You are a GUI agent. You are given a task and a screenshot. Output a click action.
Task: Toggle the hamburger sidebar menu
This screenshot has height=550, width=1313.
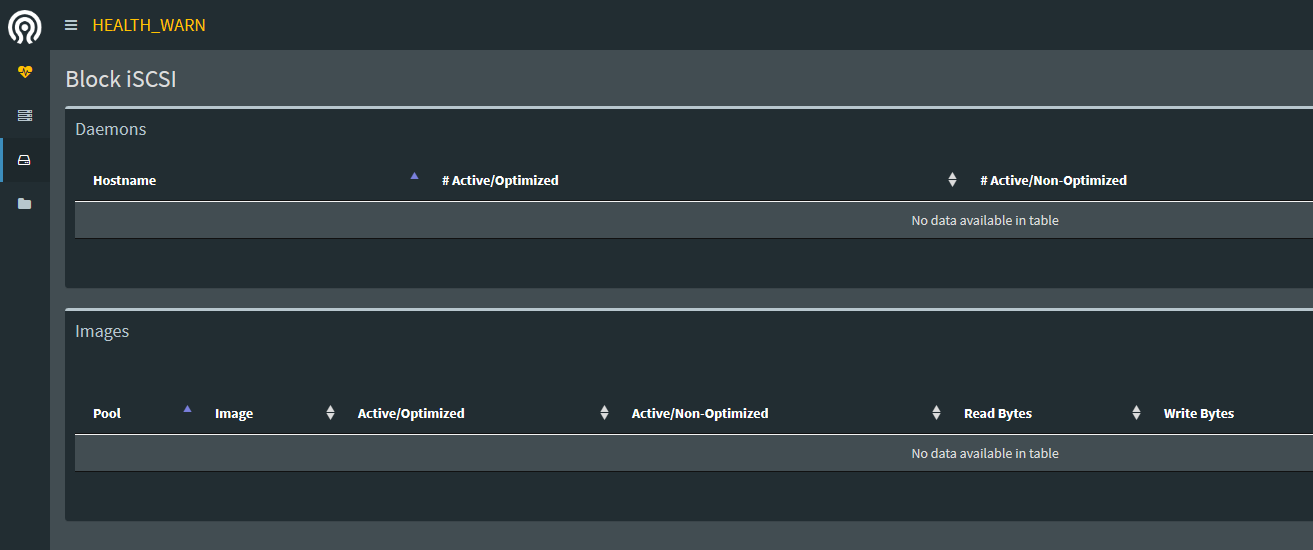71,25
